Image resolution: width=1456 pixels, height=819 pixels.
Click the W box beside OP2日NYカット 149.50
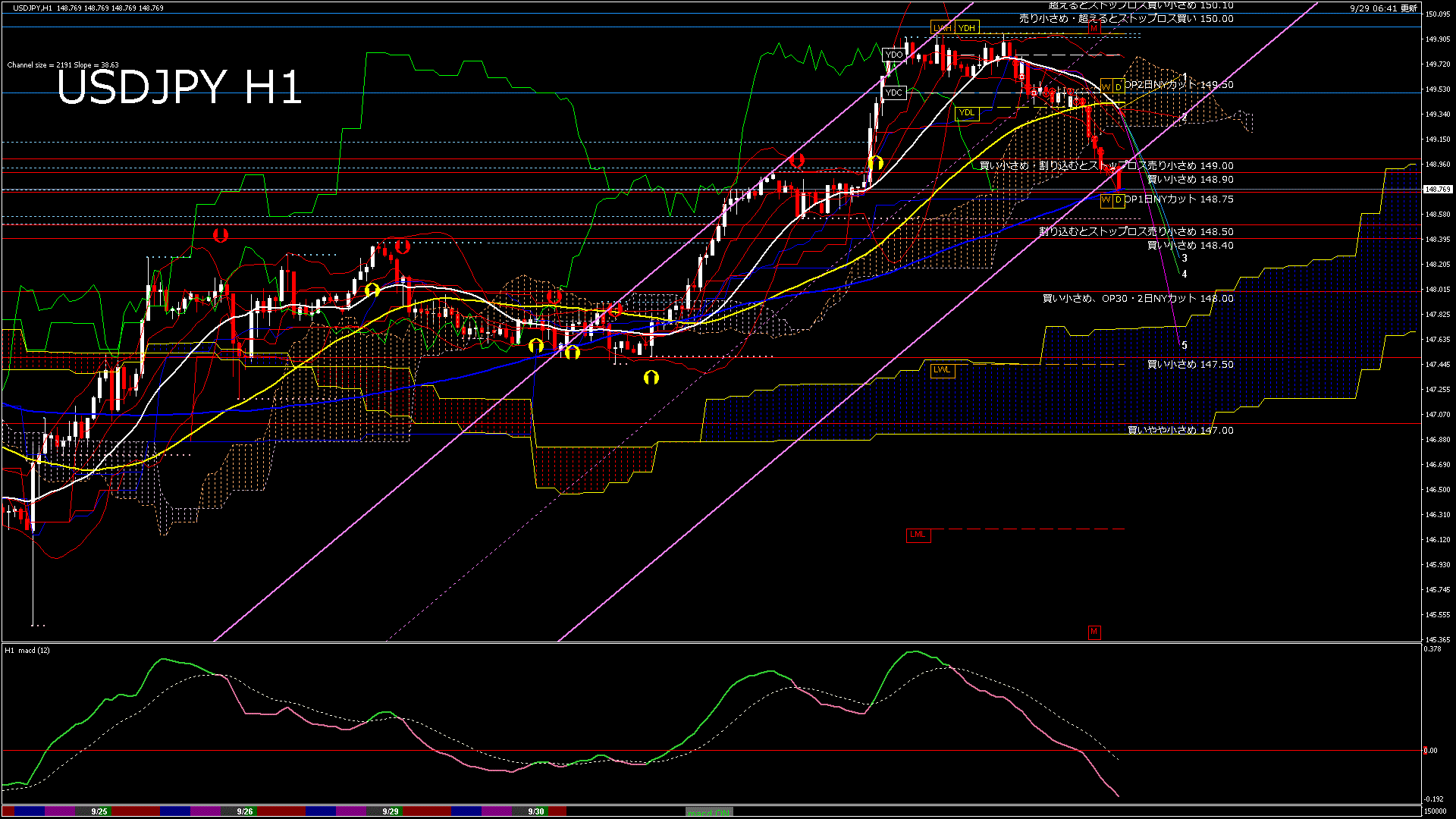click(1106, 87)
